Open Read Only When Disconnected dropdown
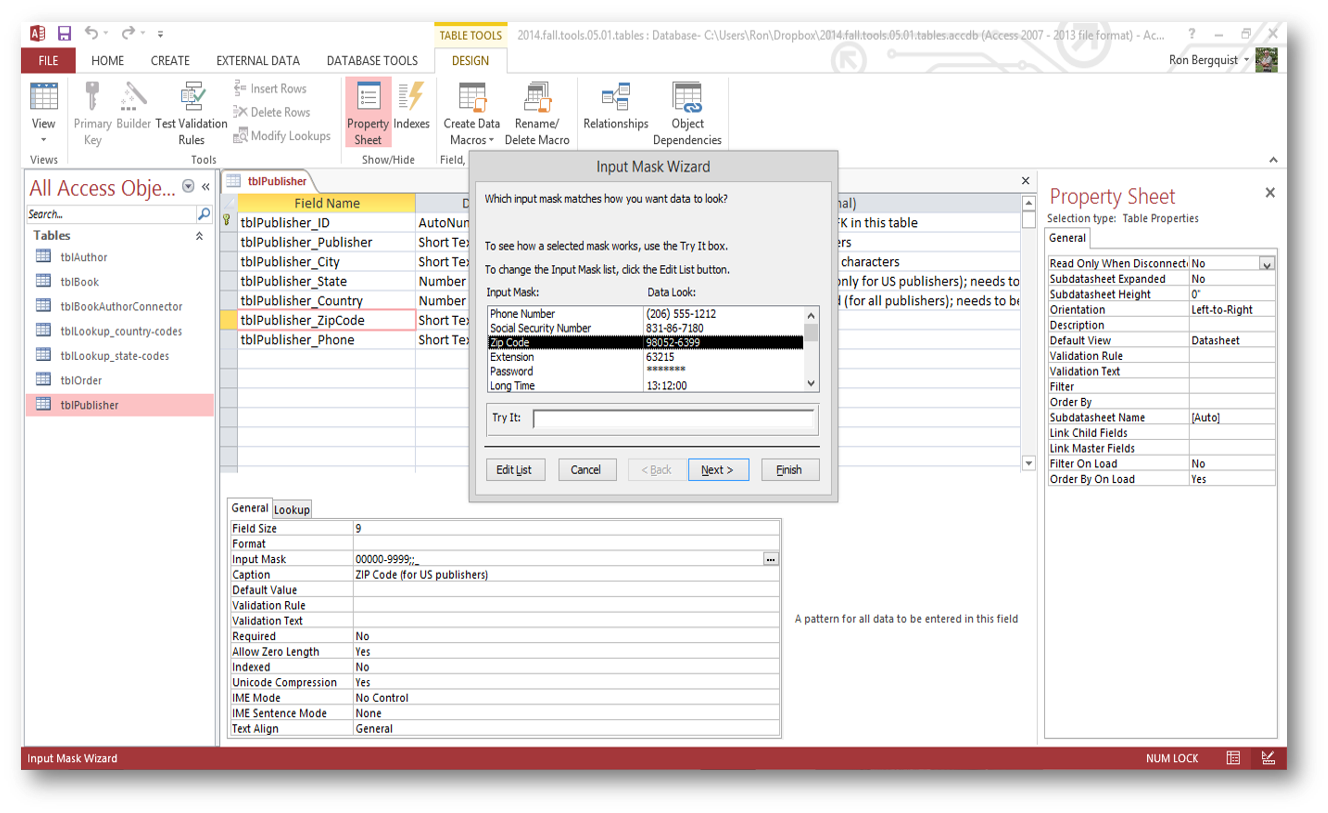This screenshot has width=1328, height=813. click(x=1267, y=264)
